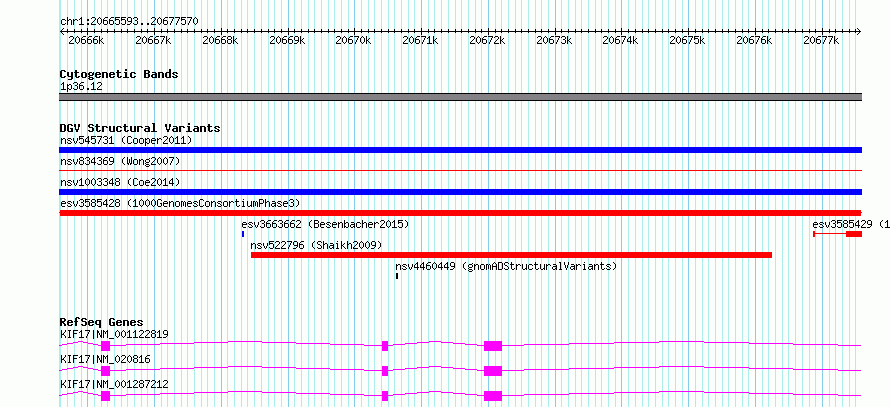Click the nsv545731 (Cooper2011) variant label
This screenshot has height=407, width=890.
[126, 140]
